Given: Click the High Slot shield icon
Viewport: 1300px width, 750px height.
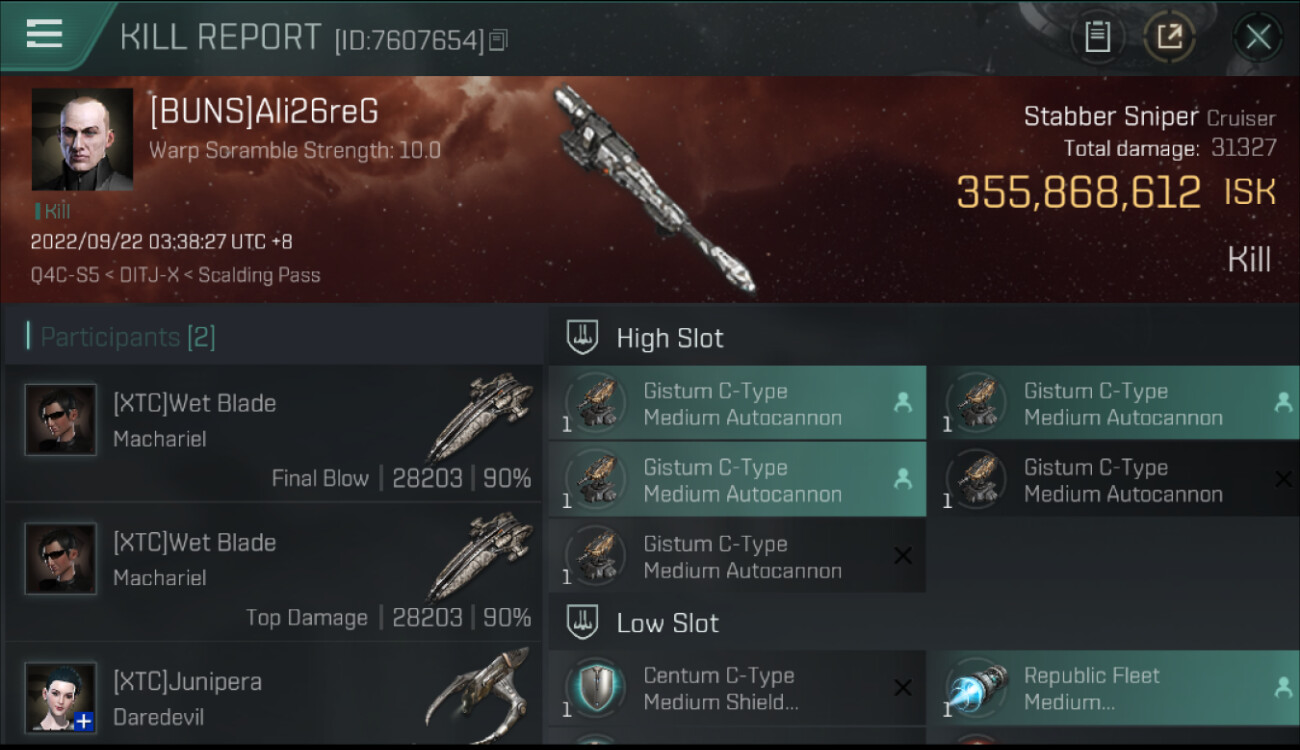Looking at the screenshot, I should point(582,338).
